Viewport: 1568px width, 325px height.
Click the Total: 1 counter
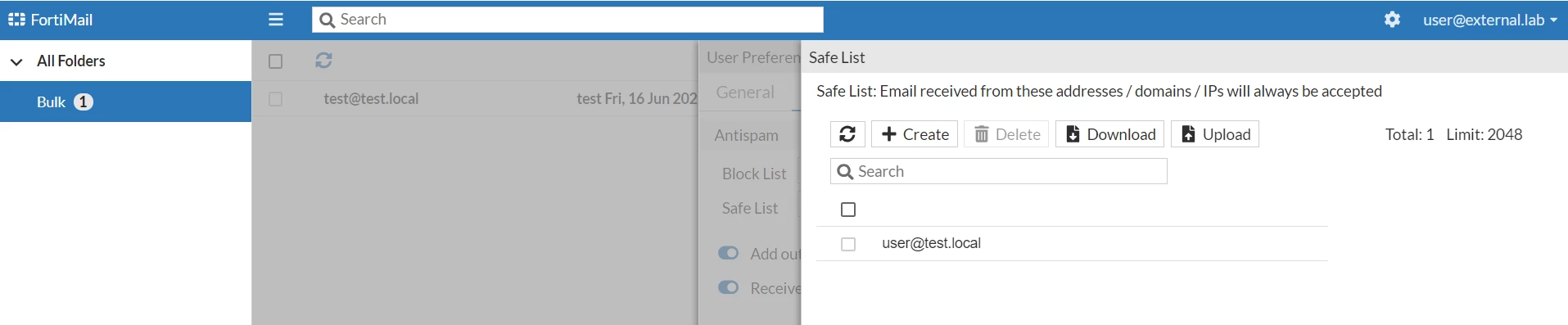tap(1409, 134)
